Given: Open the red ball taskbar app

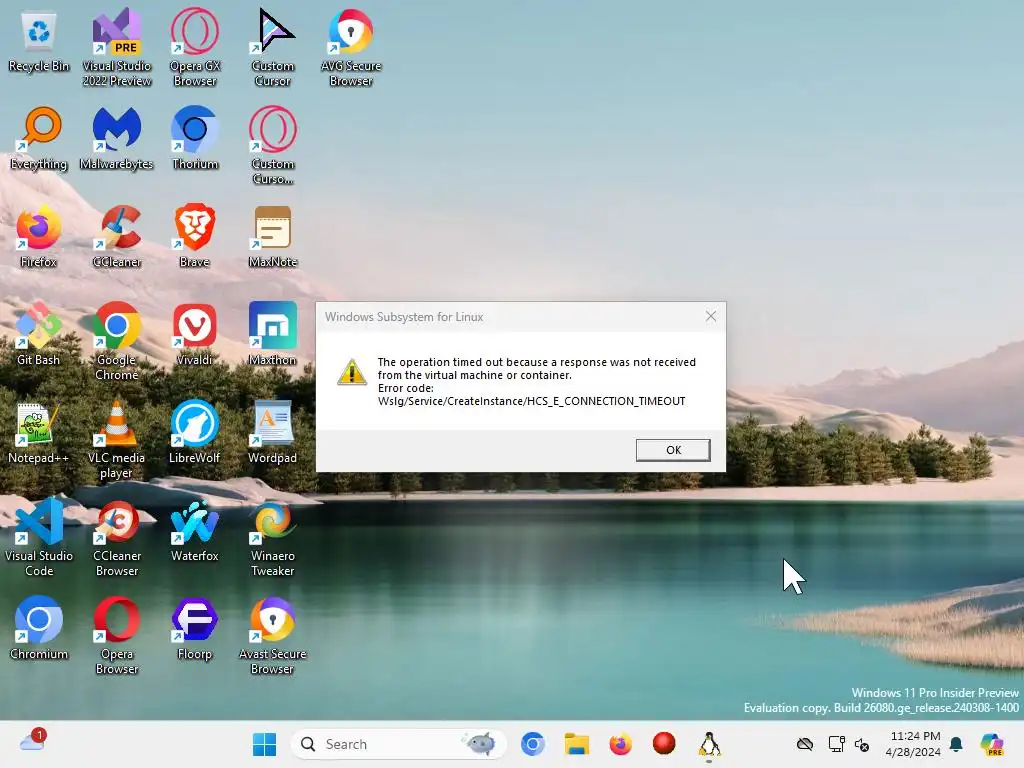Looking at the screenshot, I should tap(664, 743).
